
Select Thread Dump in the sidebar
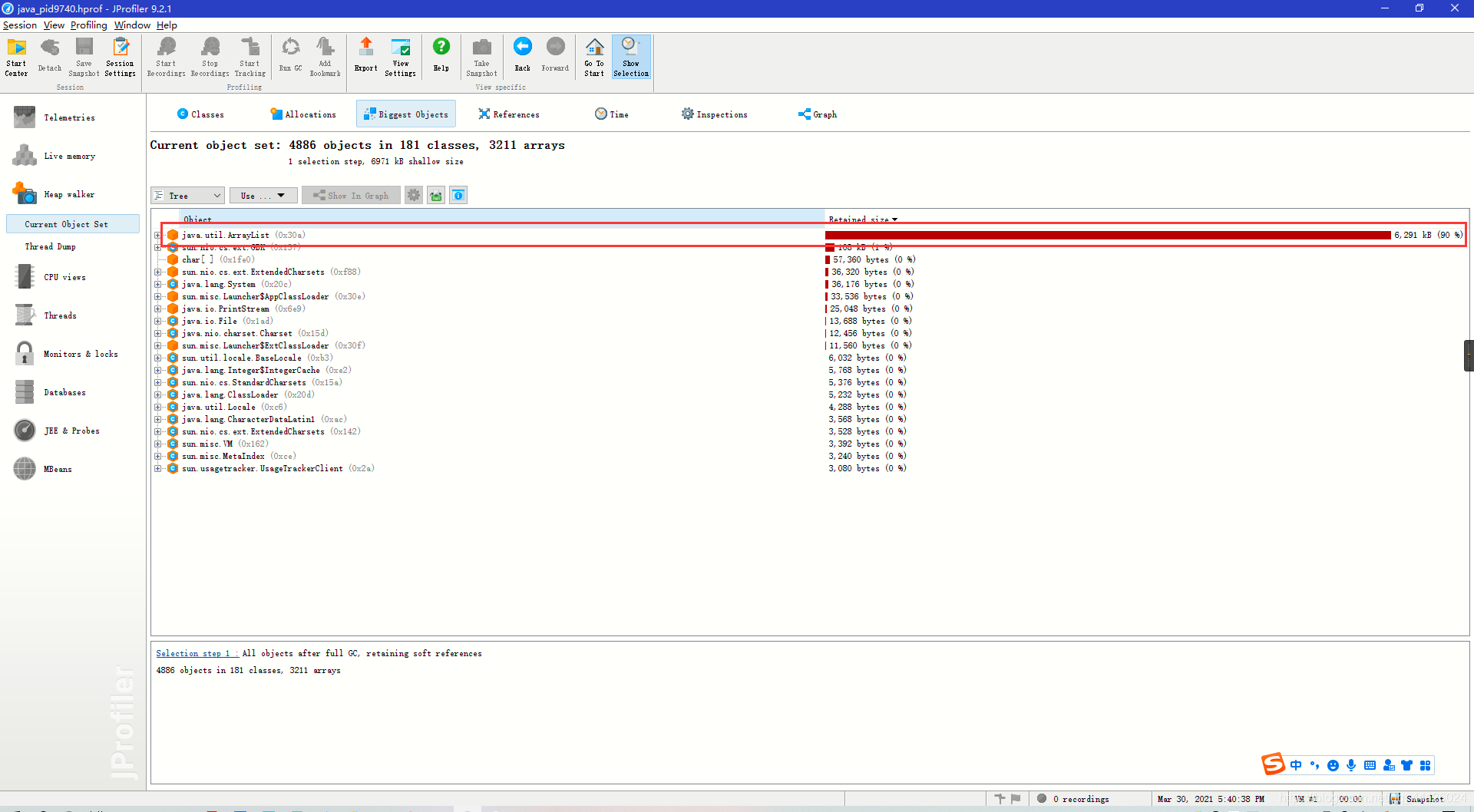coord(50,246)
